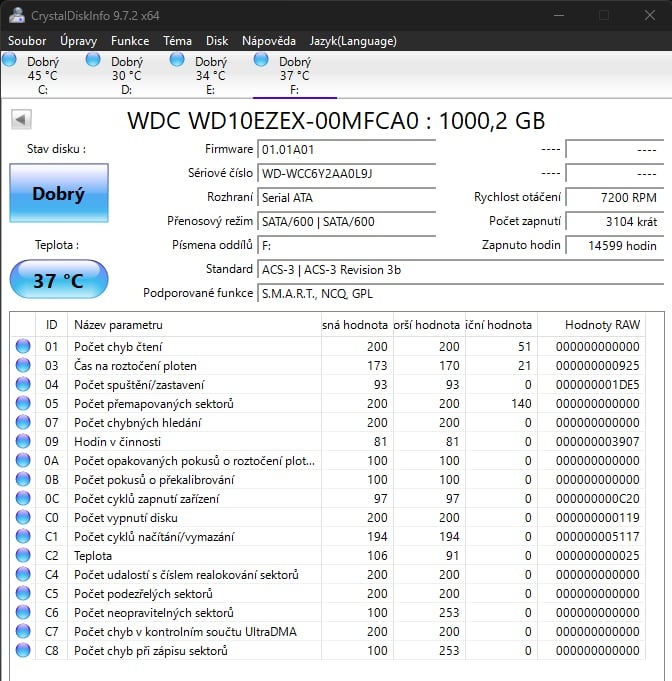Click the blue status orb on drive E: tab
Screen dimensions: 672x681
coord(177,59)
